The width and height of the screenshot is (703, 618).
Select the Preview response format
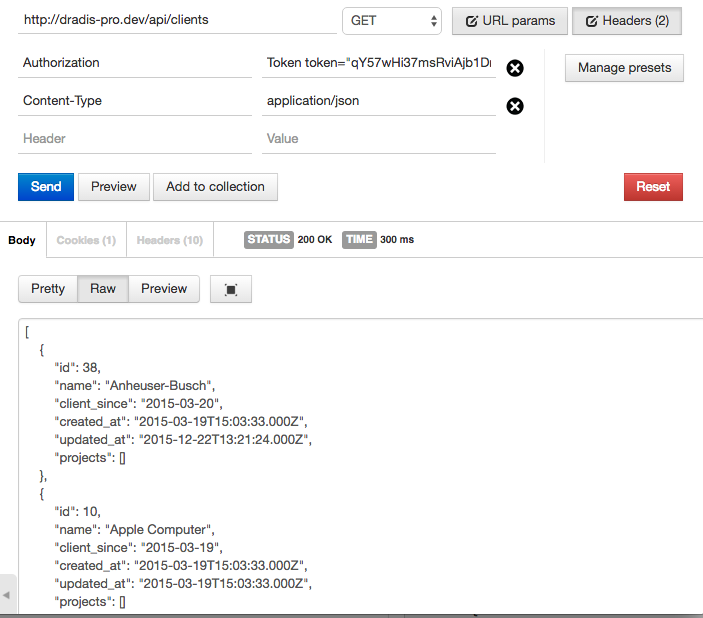click(x=164, y=289)
